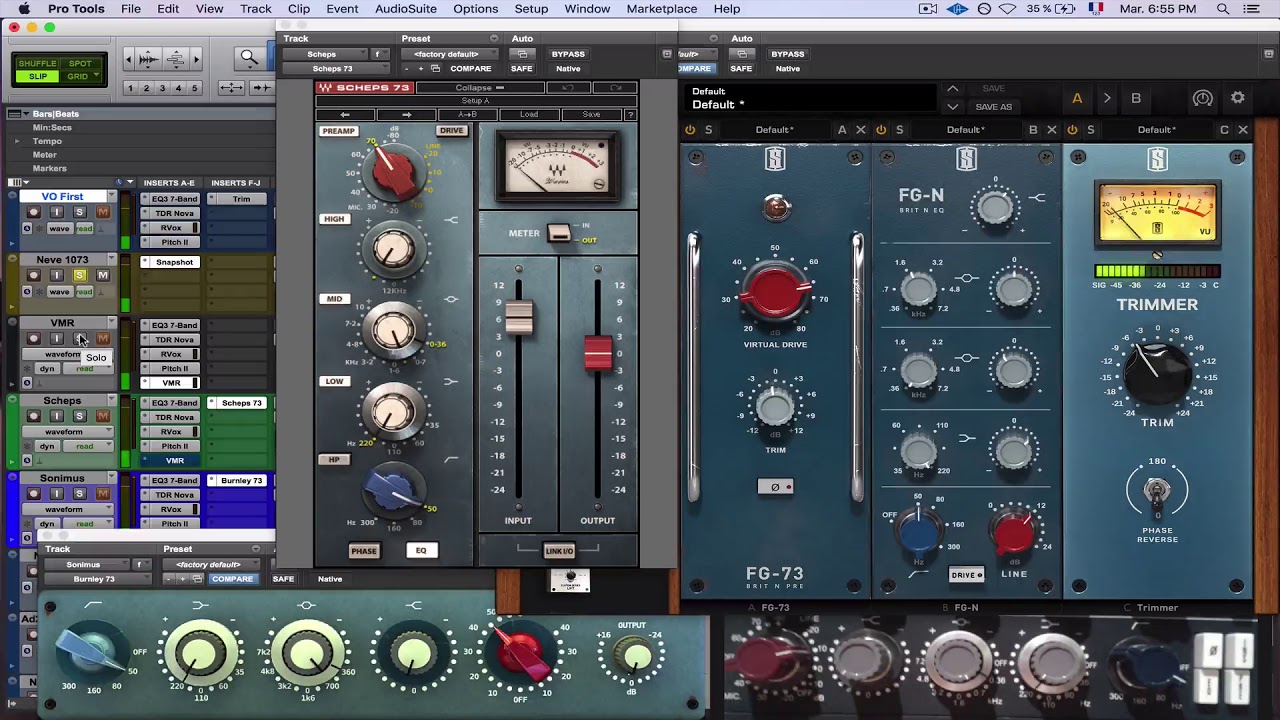Click the red output fader in Scheps 73
This screenshot has width=1280, height=720.
598,353
